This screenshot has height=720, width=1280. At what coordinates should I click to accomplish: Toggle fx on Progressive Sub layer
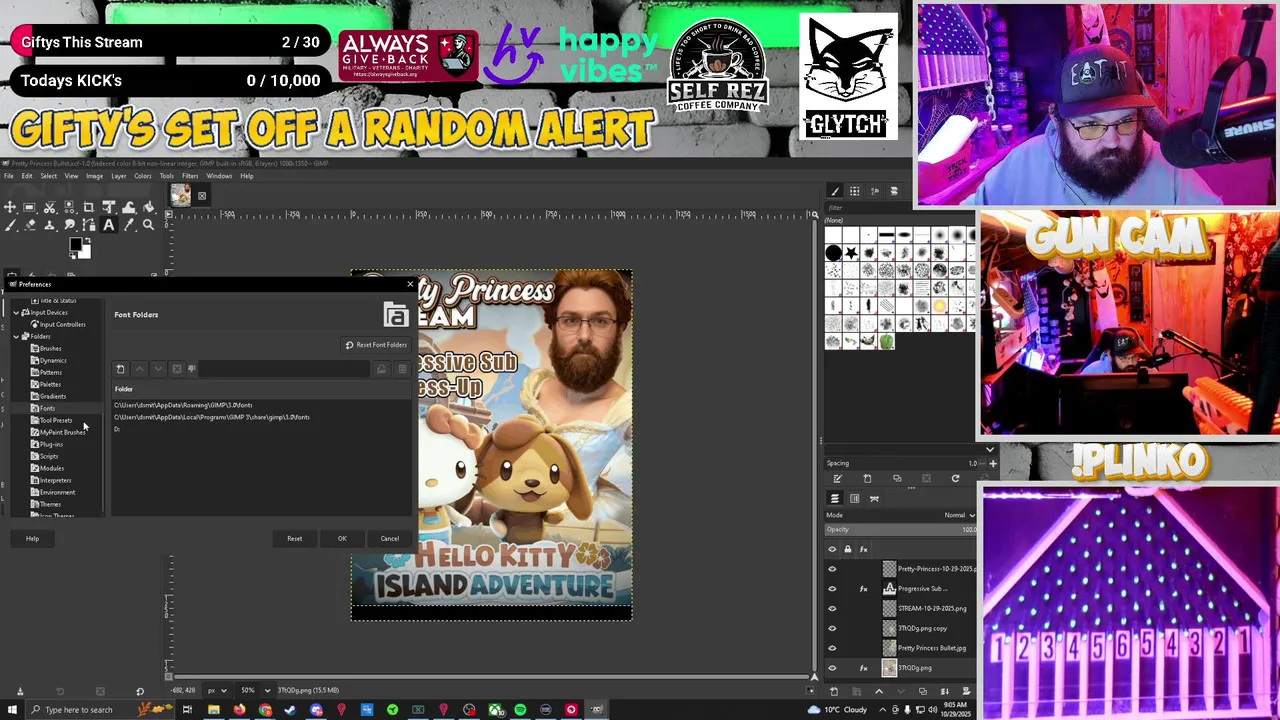863,589
